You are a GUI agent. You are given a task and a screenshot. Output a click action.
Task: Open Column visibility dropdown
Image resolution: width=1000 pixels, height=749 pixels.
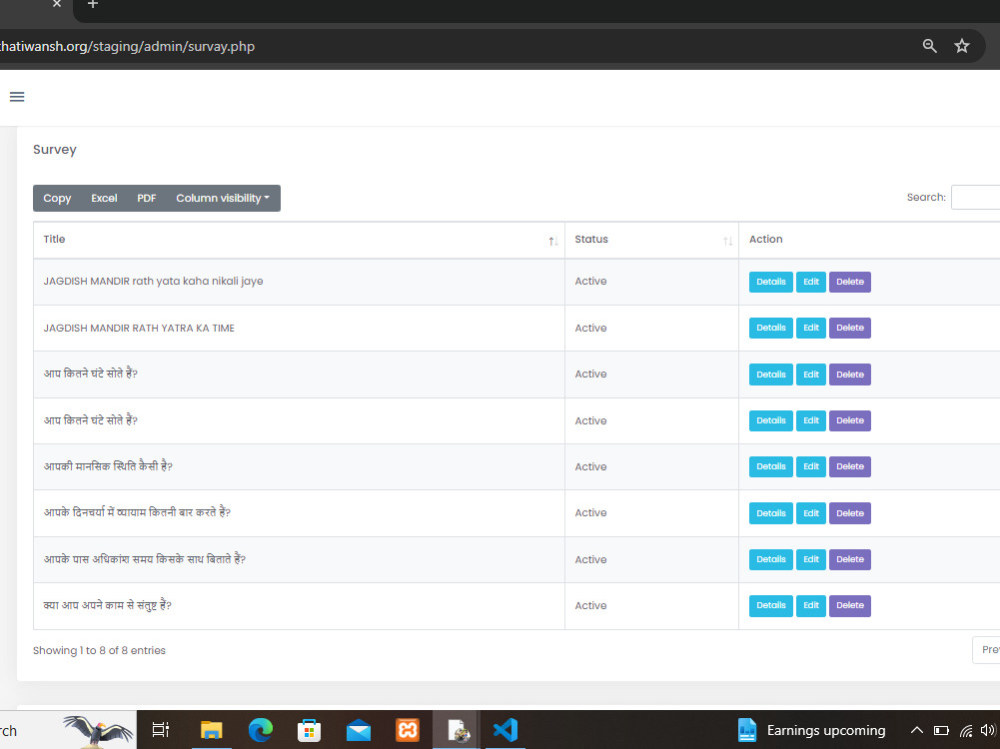point(223,198)
